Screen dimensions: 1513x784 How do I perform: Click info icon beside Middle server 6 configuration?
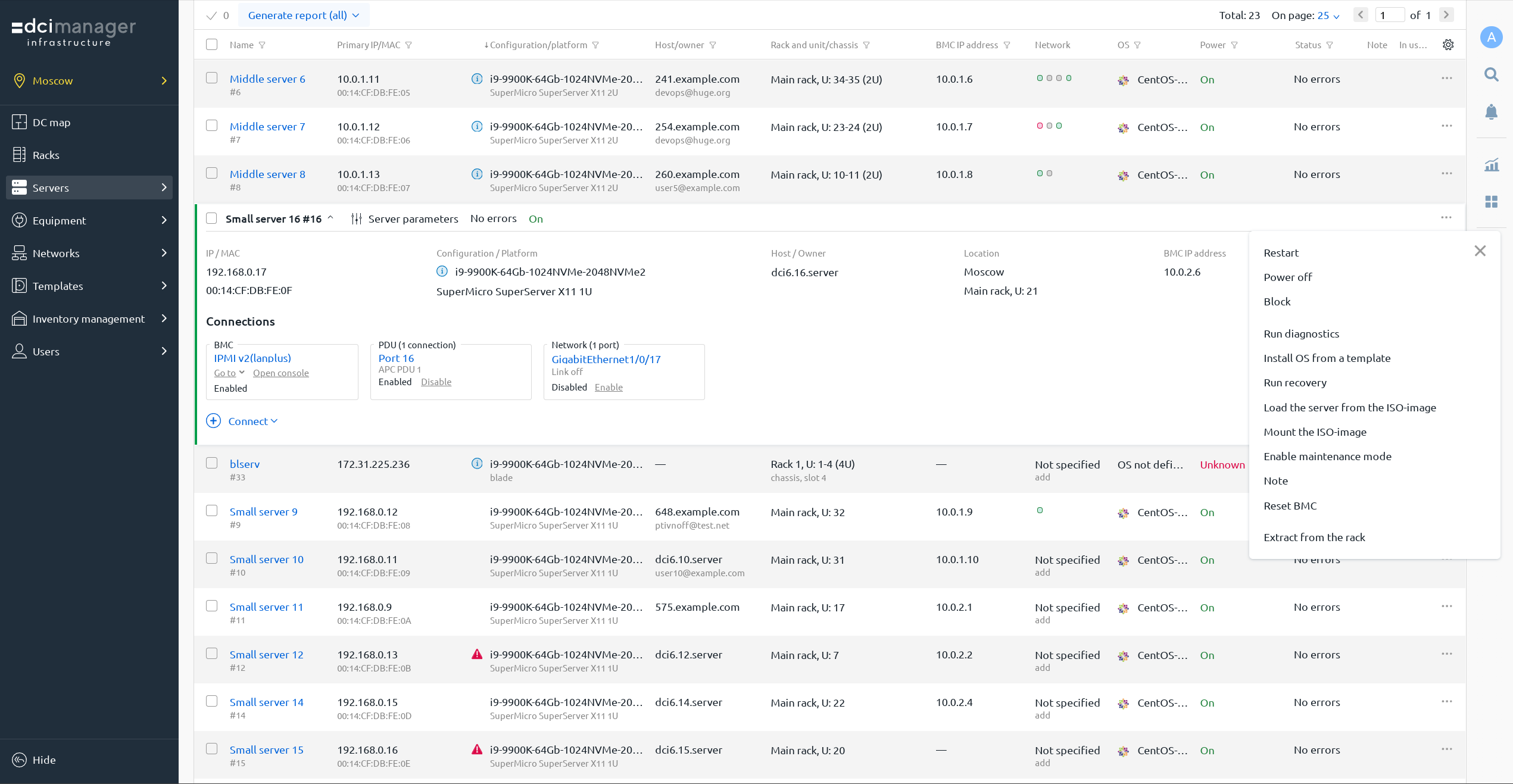(477, 79)
